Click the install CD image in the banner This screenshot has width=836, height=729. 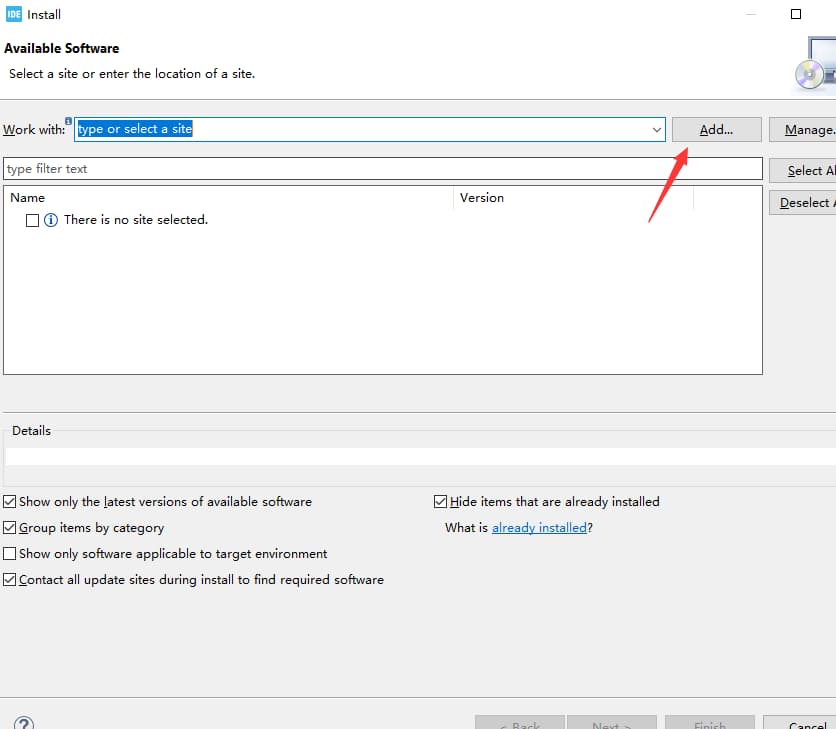click(x=811, y=72)
